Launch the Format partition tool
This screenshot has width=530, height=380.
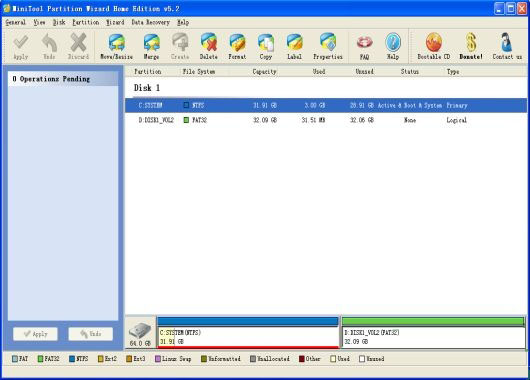coord(237,47)
